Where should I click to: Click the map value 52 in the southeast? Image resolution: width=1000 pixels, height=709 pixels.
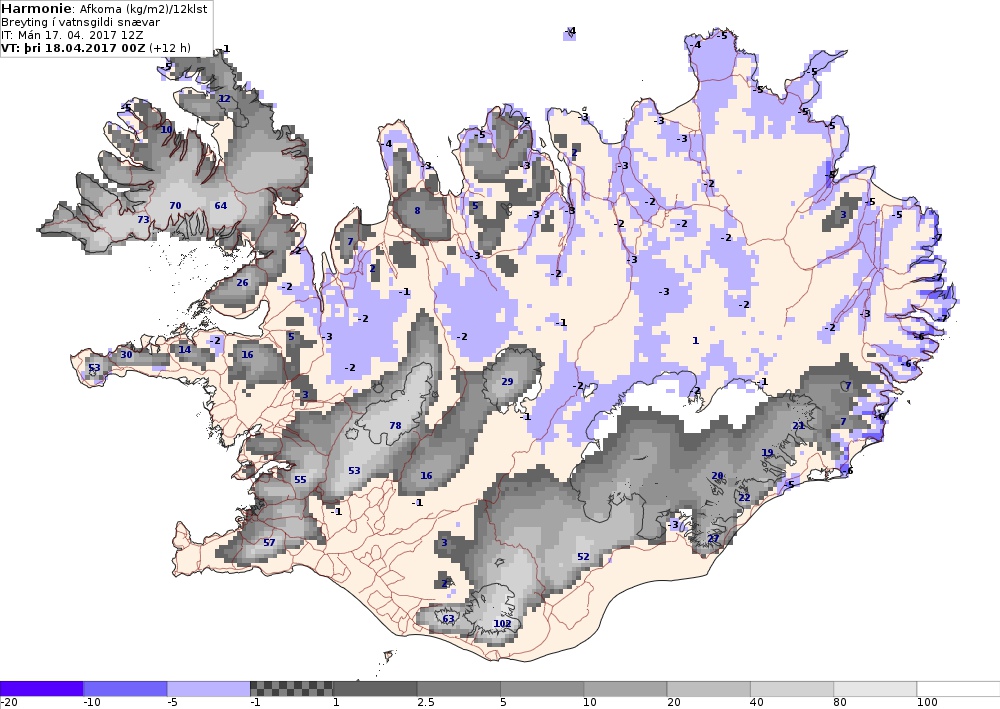click(x=583, y=557)
